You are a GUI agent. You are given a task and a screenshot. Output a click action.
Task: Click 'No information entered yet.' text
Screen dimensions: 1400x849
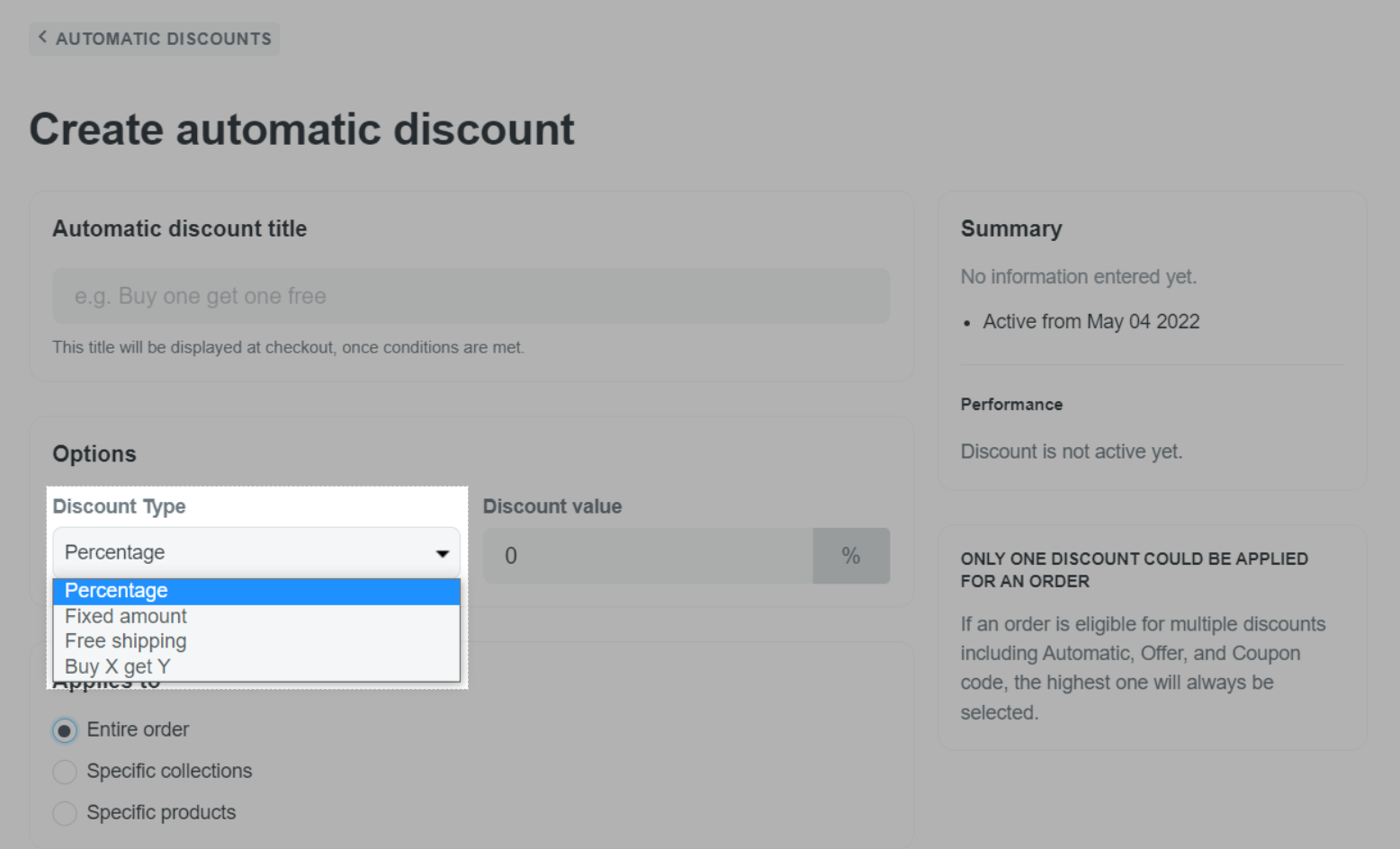(x=1078, y=277)
